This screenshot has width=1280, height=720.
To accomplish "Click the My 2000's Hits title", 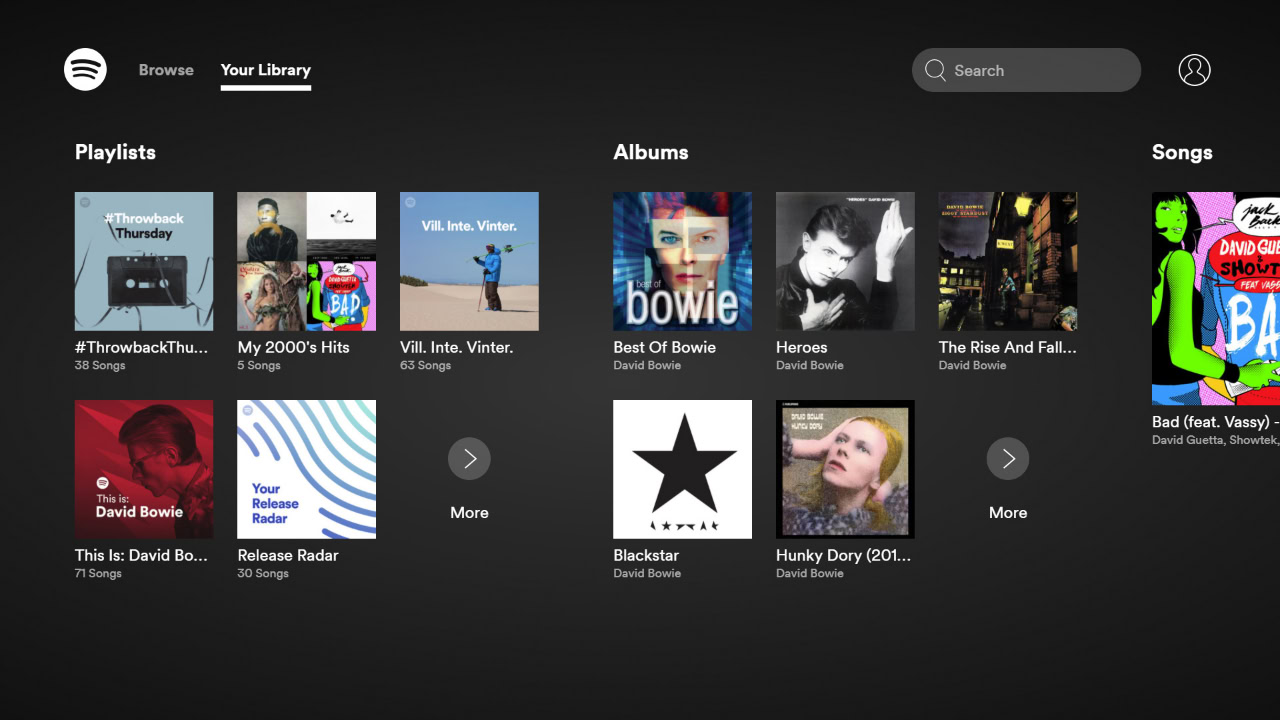I will coord(294,348).
